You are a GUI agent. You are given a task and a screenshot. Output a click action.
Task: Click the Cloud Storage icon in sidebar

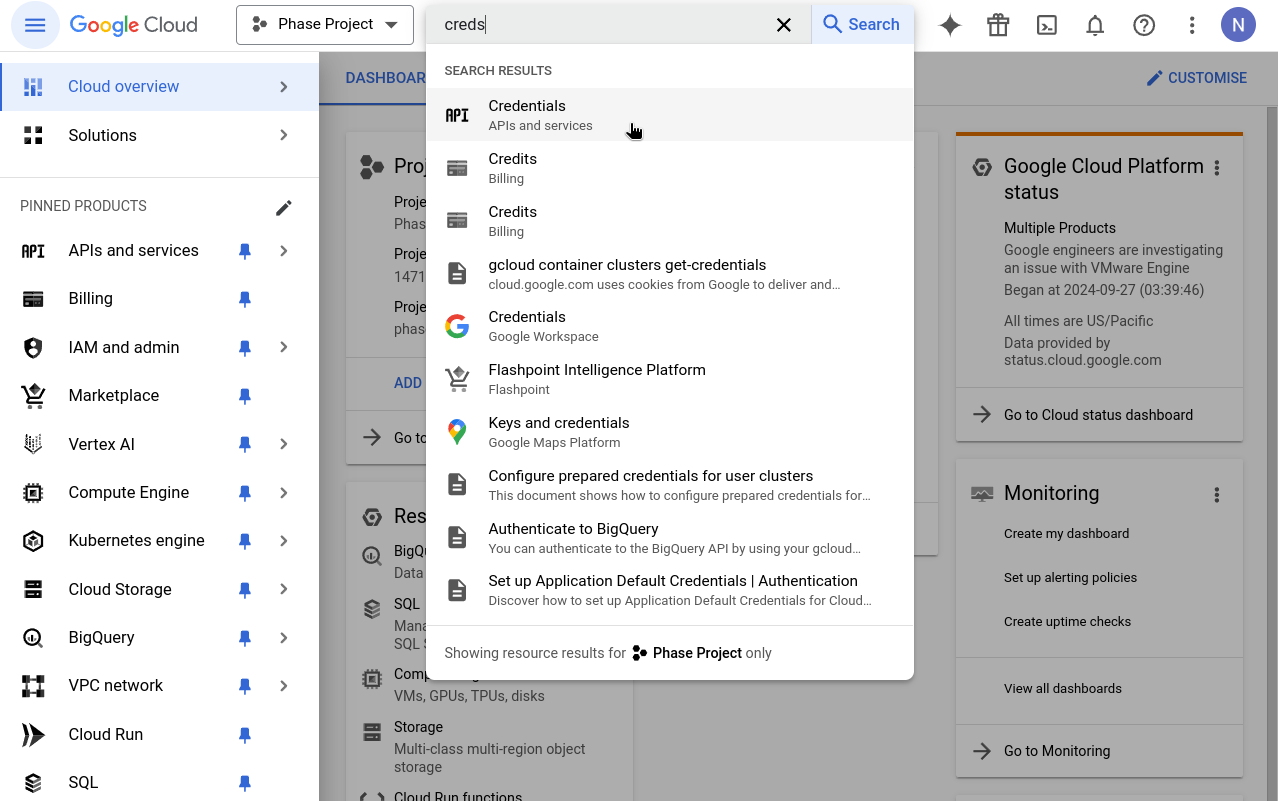(33, 589)
